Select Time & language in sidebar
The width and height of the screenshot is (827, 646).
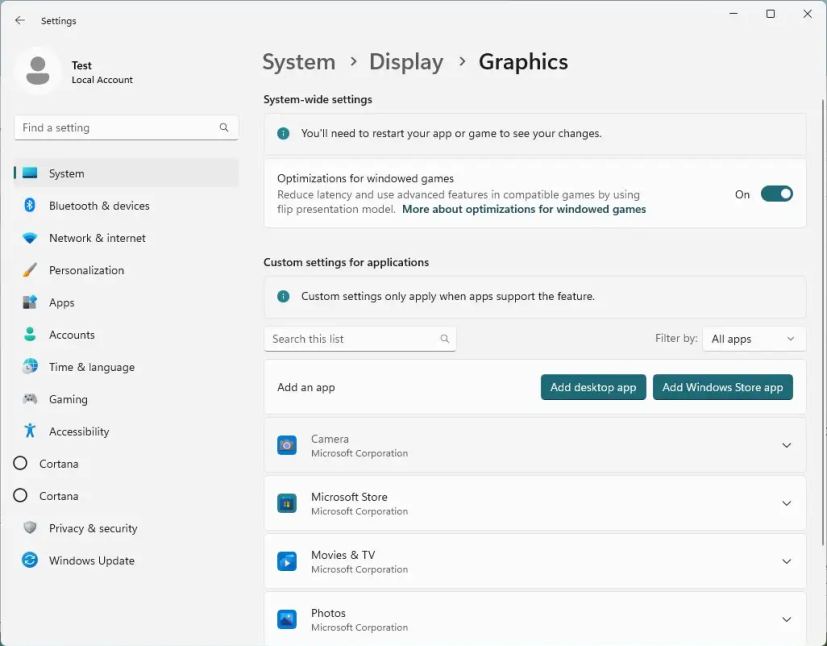tap(126, 367)
